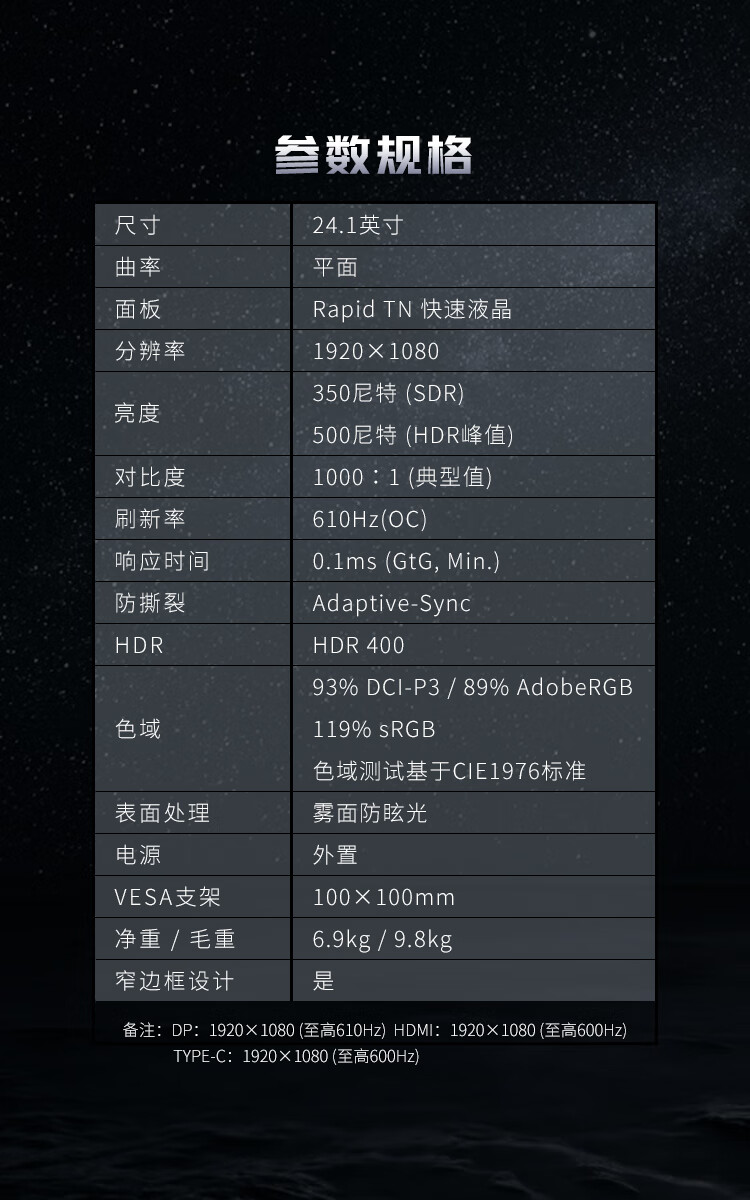
Task: Select the Rapid TN 快速液晶 panel value
Action: pos(412,310)
